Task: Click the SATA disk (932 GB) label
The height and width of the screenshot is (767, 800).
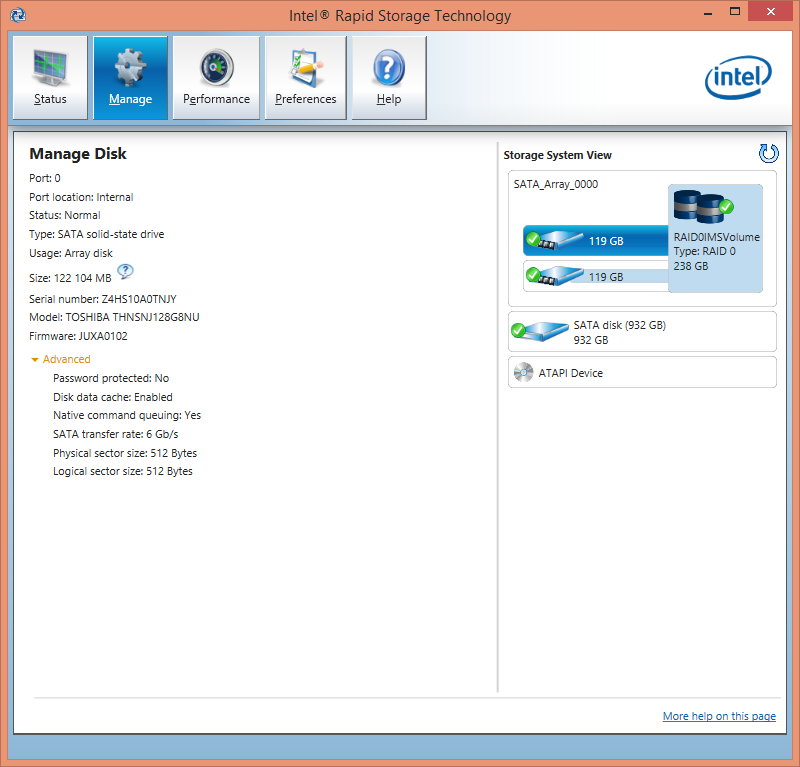Action: 619,325
